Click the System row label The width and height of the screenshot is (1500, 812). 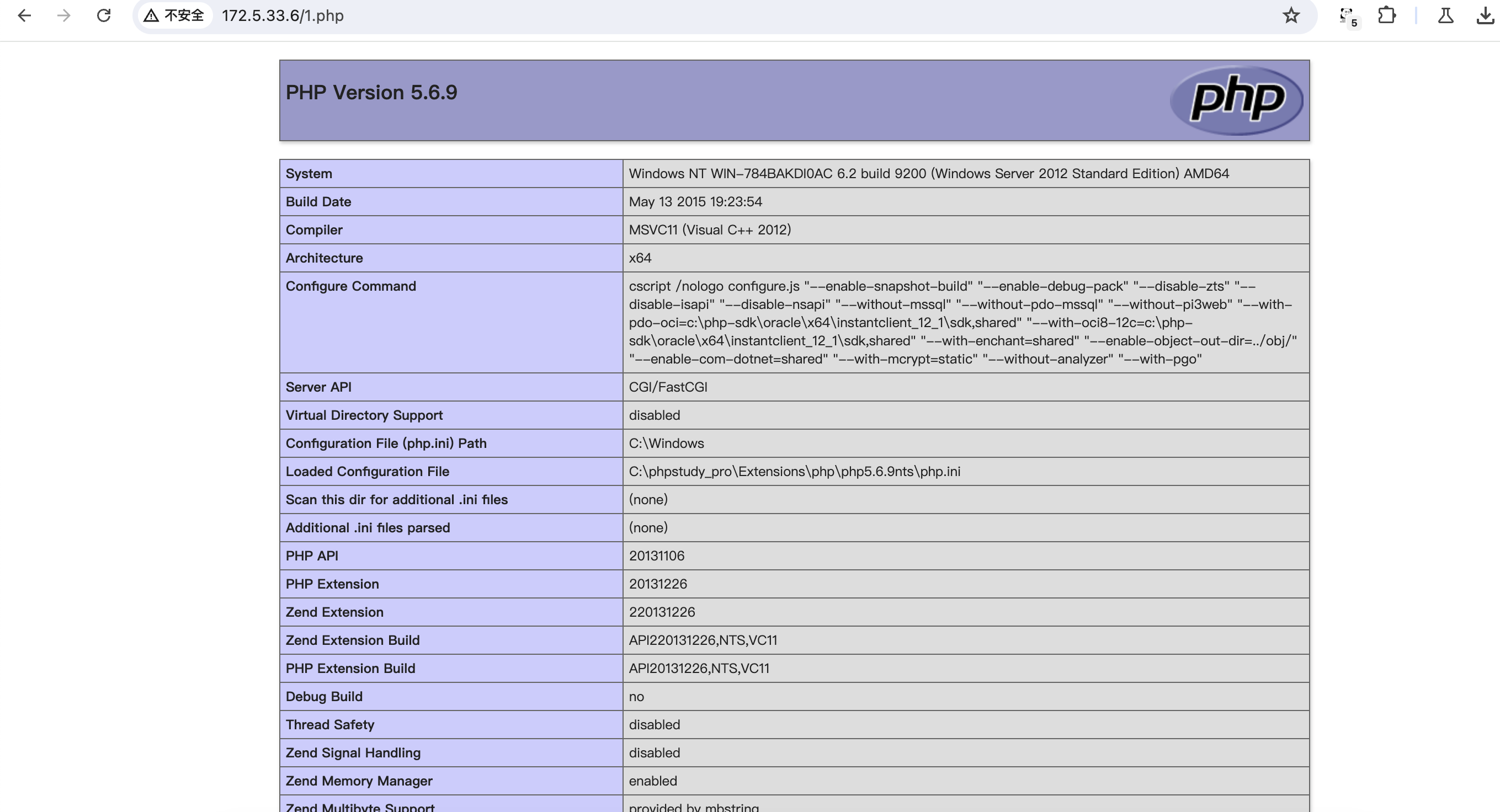(308, 173)
